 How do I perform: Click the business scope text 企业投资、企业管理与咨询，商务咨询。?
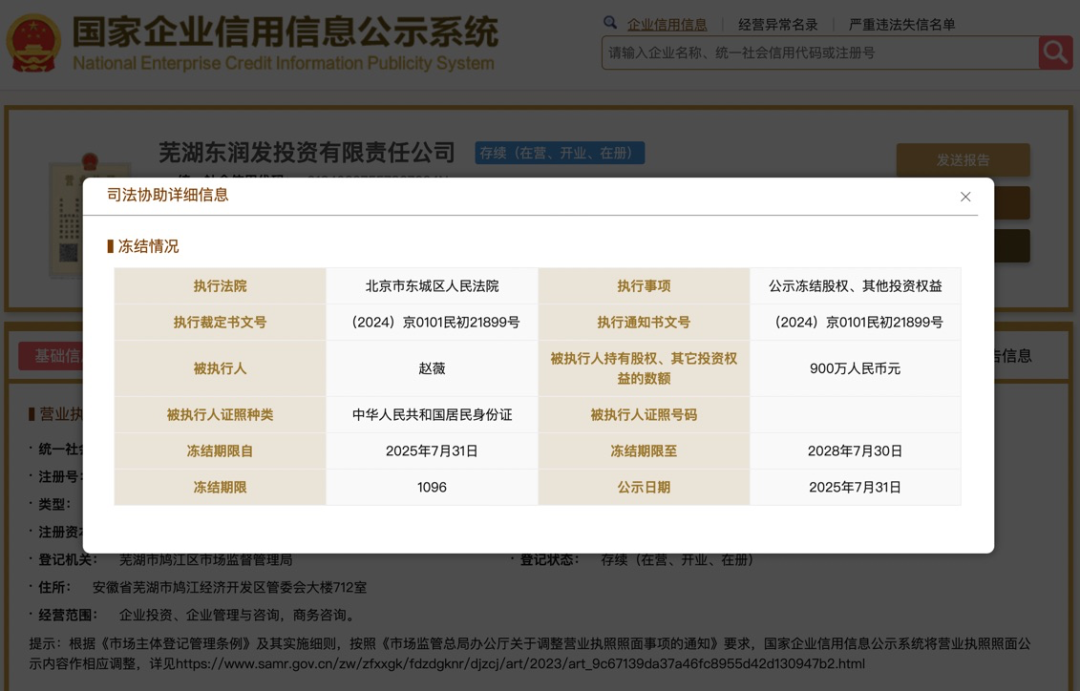[238, 615]
